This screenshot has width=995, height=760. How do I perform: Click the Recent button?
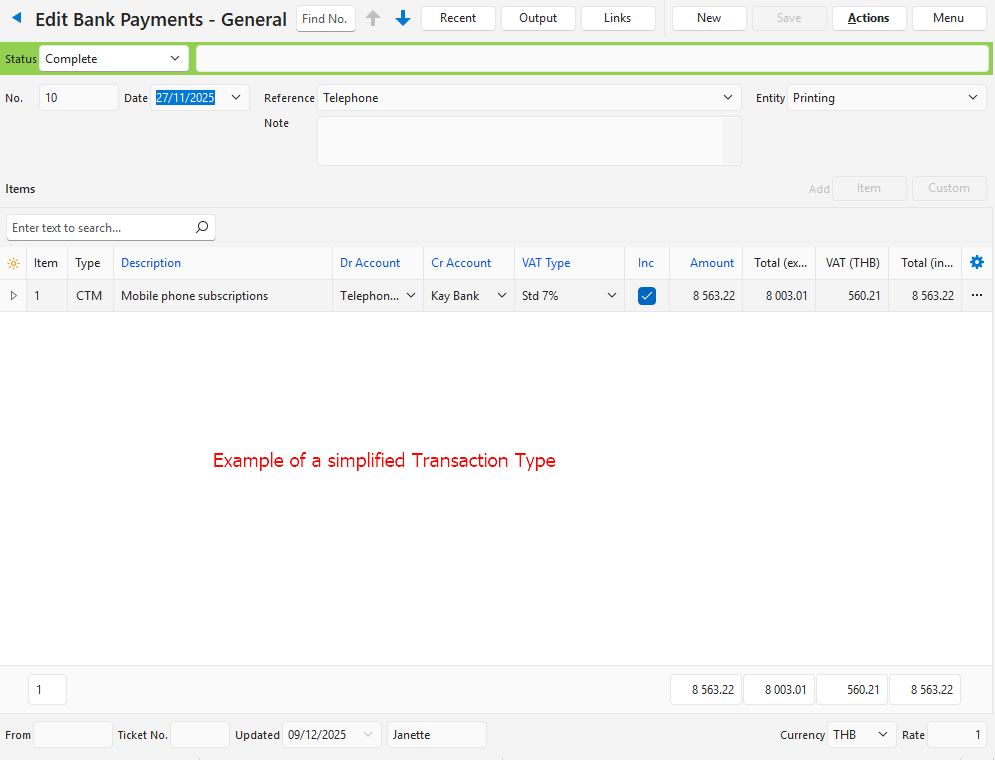point(458,18)
